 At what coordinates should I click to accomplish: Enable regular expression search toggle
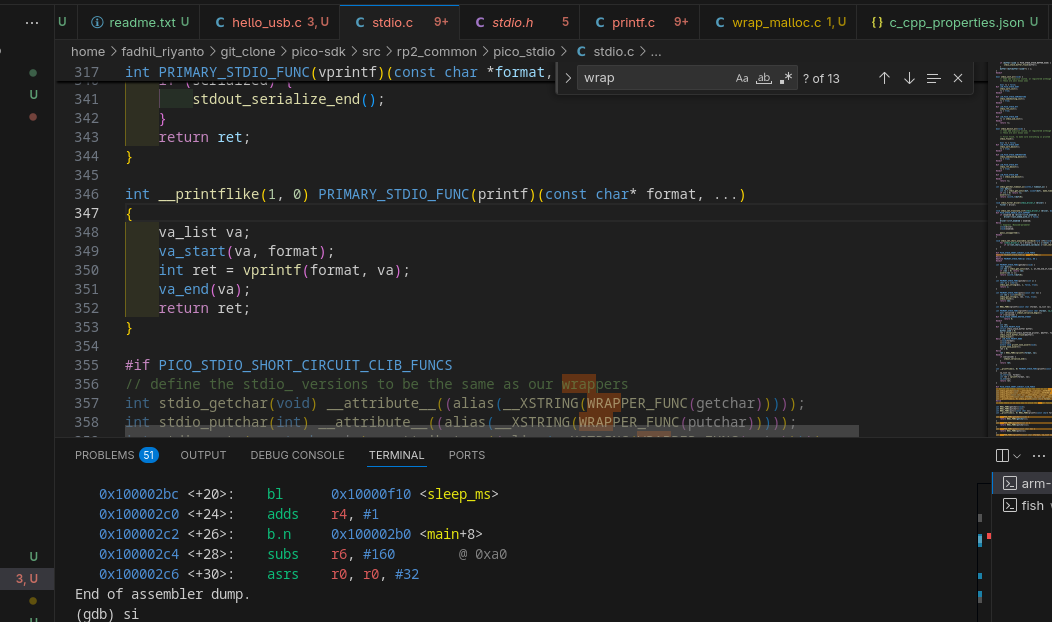(x=786, y=78)
